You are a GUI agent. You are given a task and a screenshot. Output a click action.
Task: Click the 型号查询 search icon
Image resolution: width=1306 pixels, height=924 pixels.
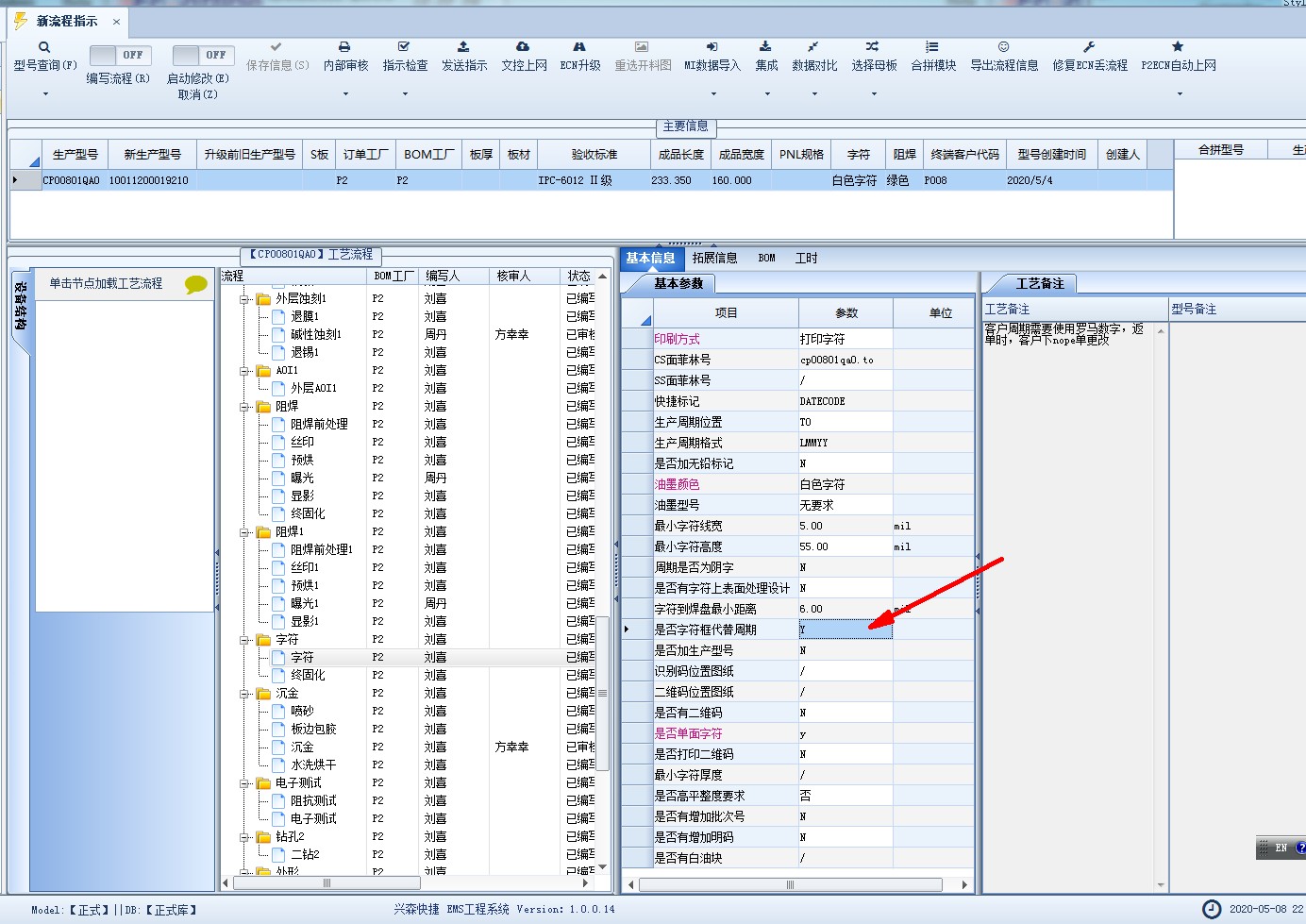(44, 47)
